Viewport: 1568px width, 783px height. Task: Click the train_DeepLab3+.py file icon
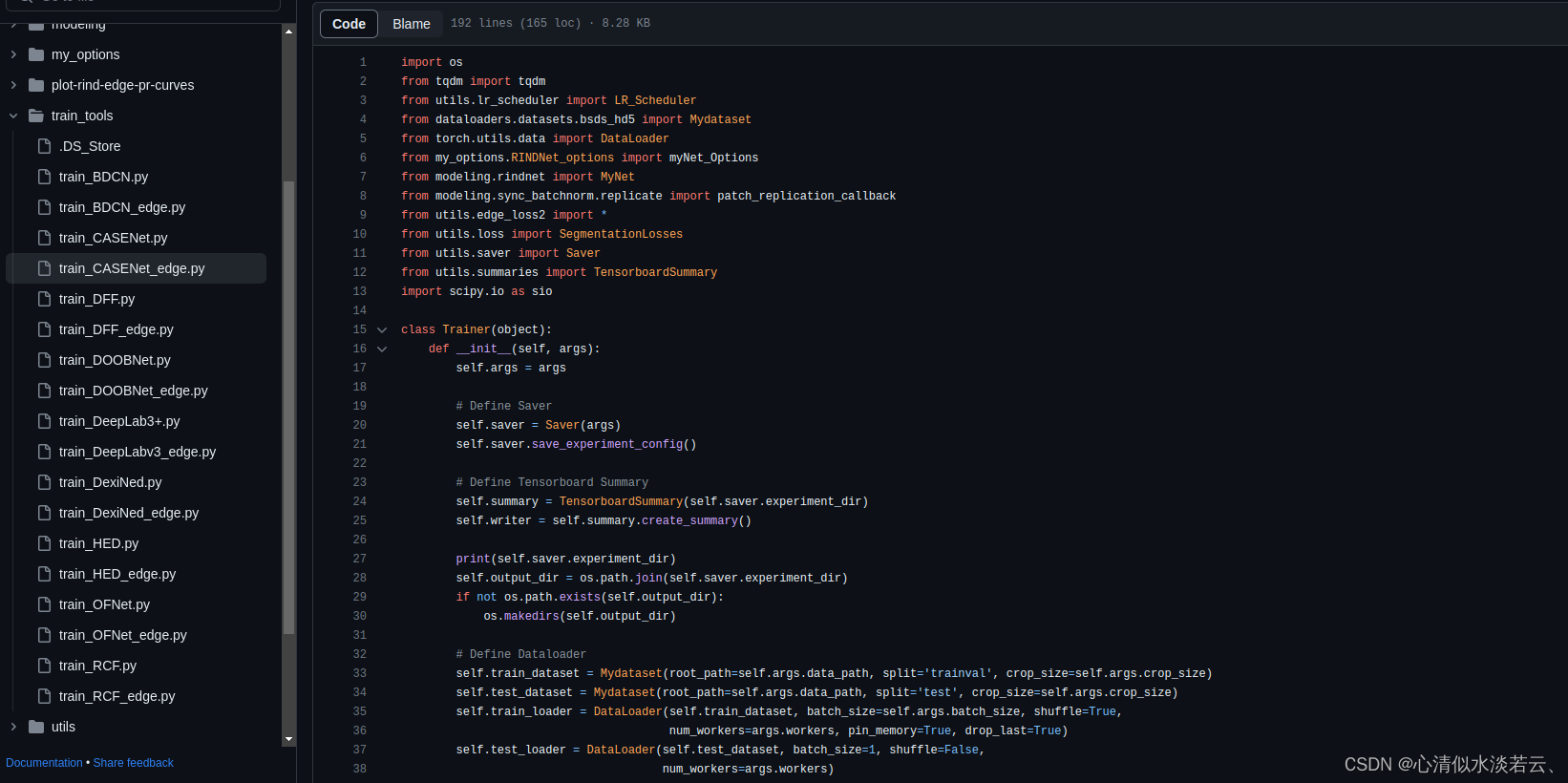click(x=44, y=421)
